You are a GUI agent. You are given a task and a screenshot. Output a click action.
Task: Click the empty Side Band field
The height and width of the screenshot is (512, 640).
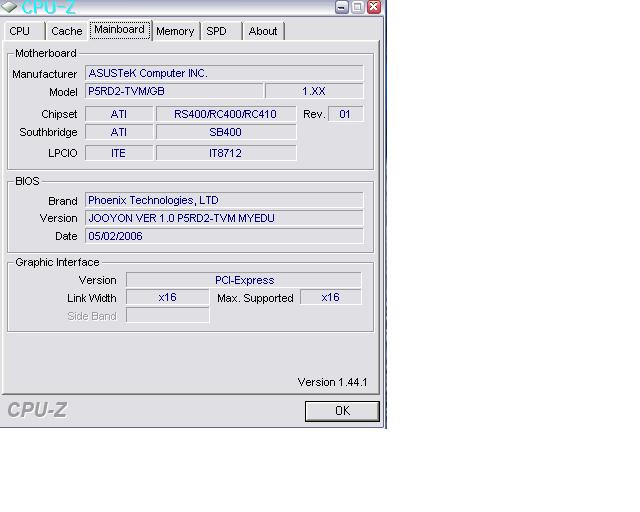click(x=167, y=315)
